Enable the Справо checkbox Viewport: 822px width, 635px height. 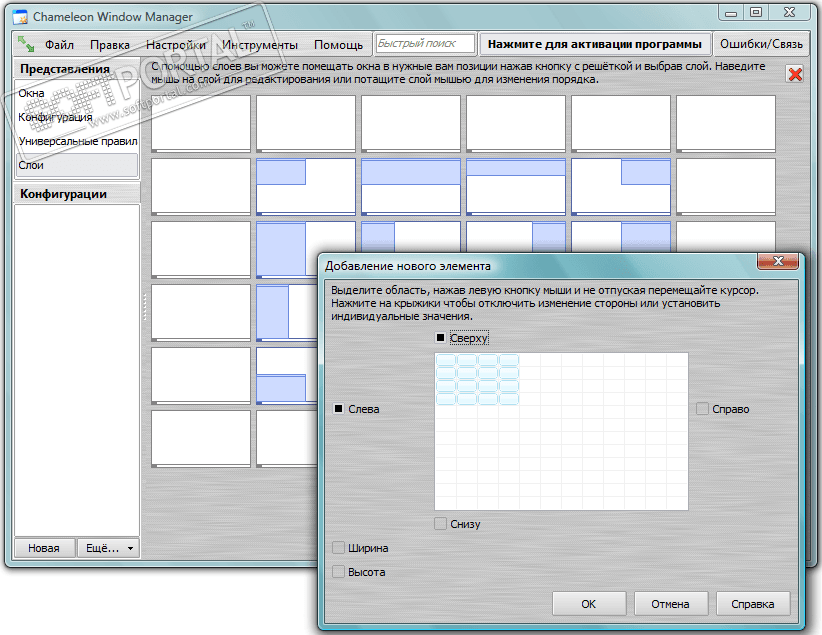click(x=702, y=408)
